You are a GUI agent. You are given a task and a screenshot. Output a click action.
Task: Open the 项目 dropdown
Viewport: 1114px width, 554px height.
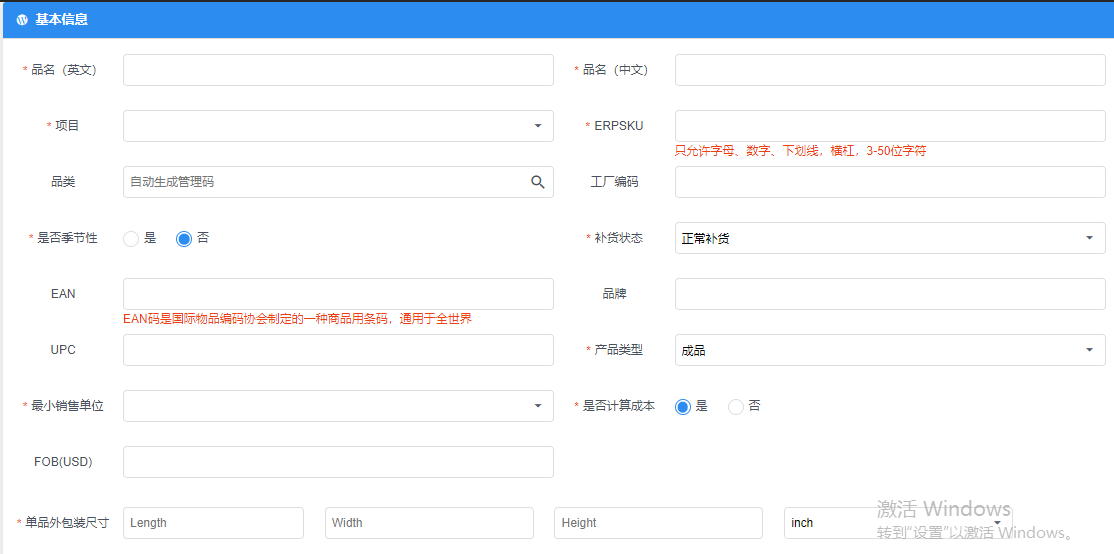338,126
